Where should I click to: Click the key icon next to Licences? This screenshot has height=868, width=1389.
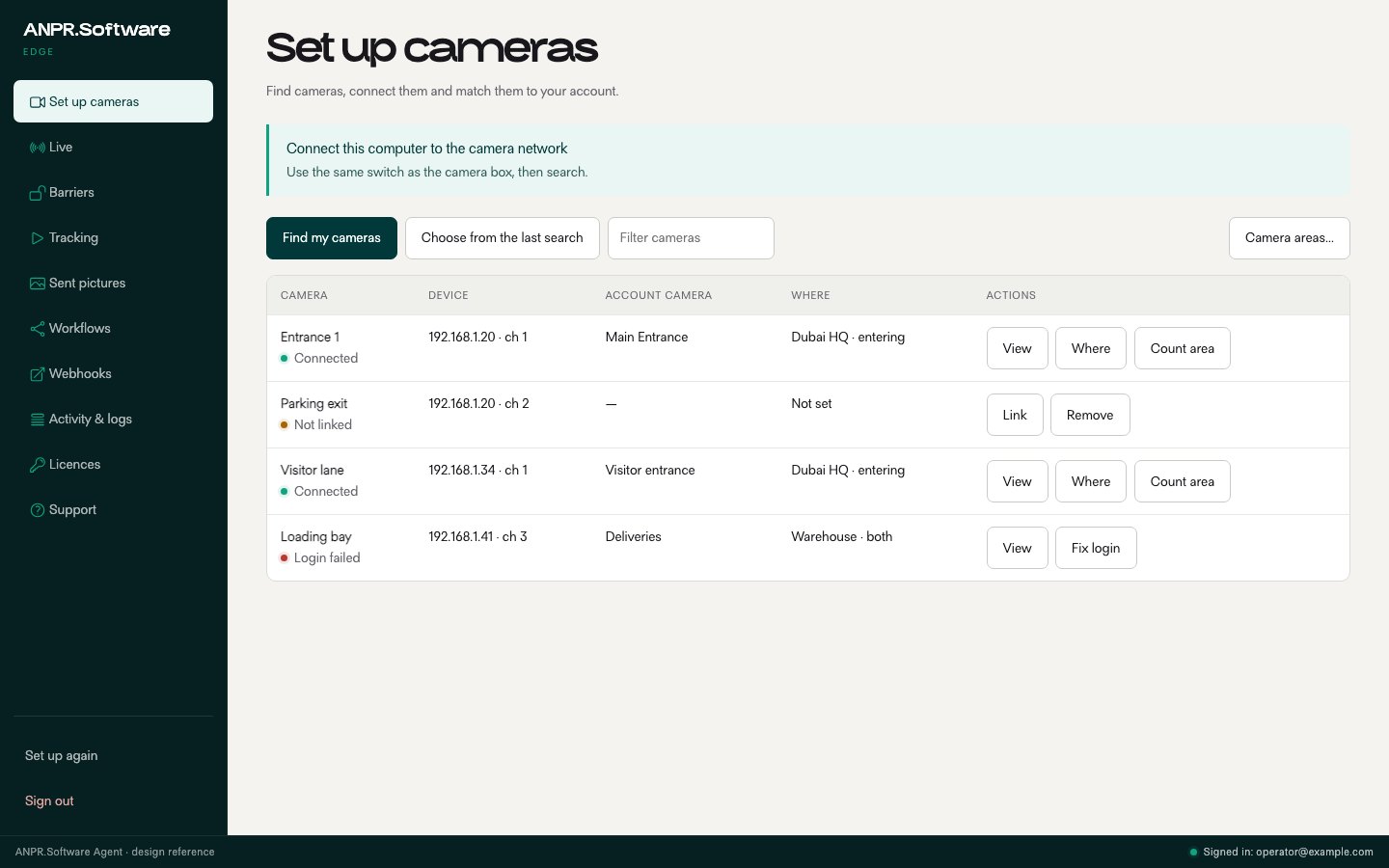point(38,465)
